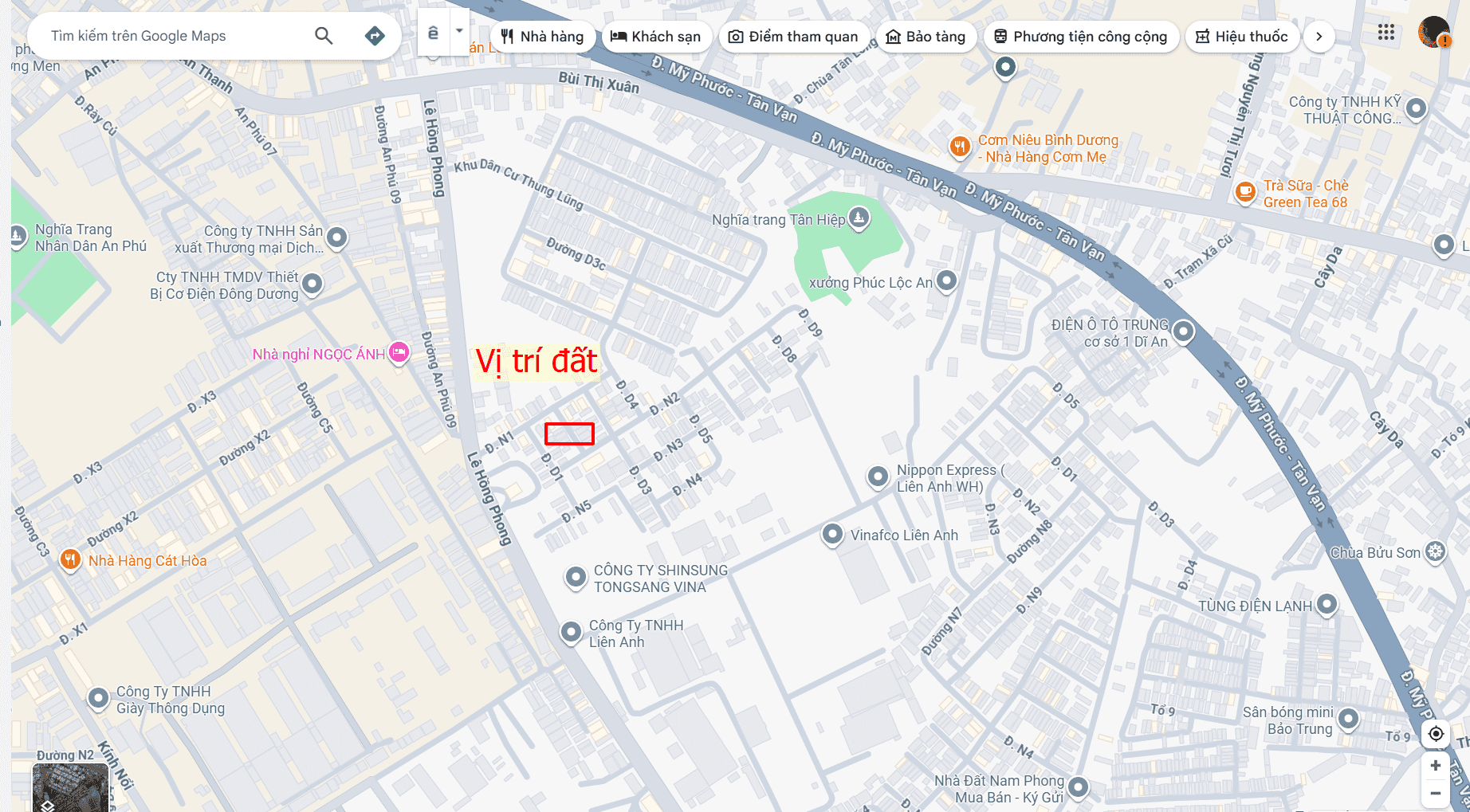Open the Google apps grid
Image resolution: width=1470 pixels, height=812 pixels.
coord(1386,32)
